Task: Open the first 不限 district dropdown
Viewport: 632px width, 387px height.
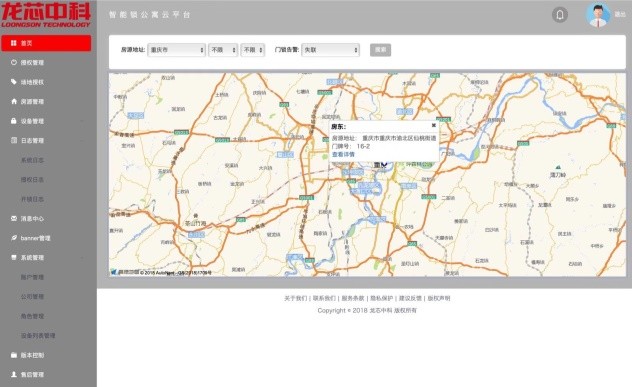Action: (223, 50)
